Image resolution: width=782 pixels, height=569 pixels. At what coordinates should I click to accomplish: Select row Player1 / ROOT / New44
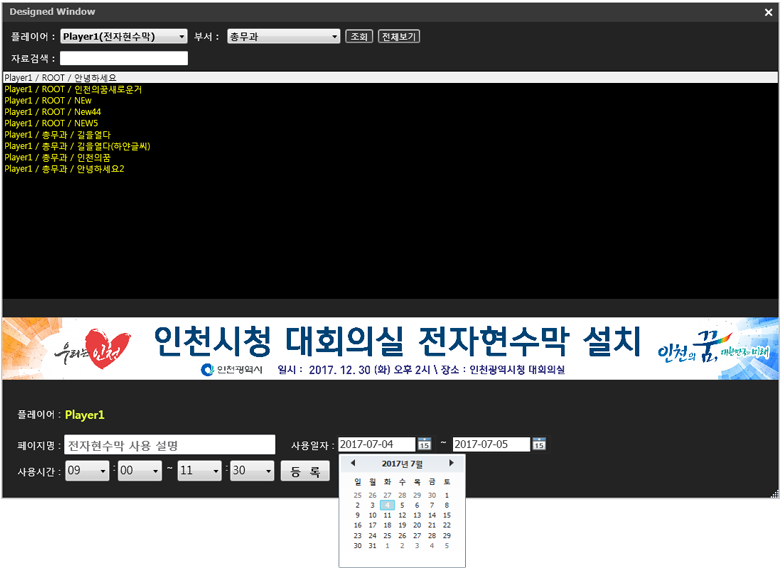(x=390, y=112)
